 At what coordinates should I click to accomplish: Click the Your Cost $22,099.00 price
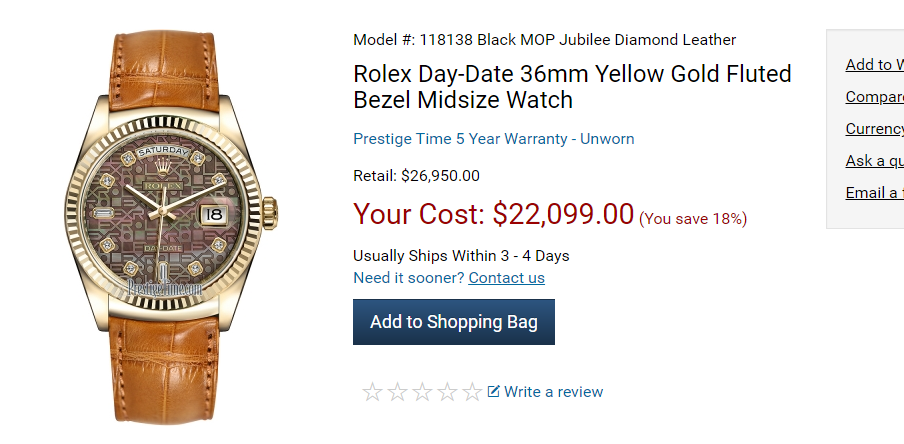(494, 214)
